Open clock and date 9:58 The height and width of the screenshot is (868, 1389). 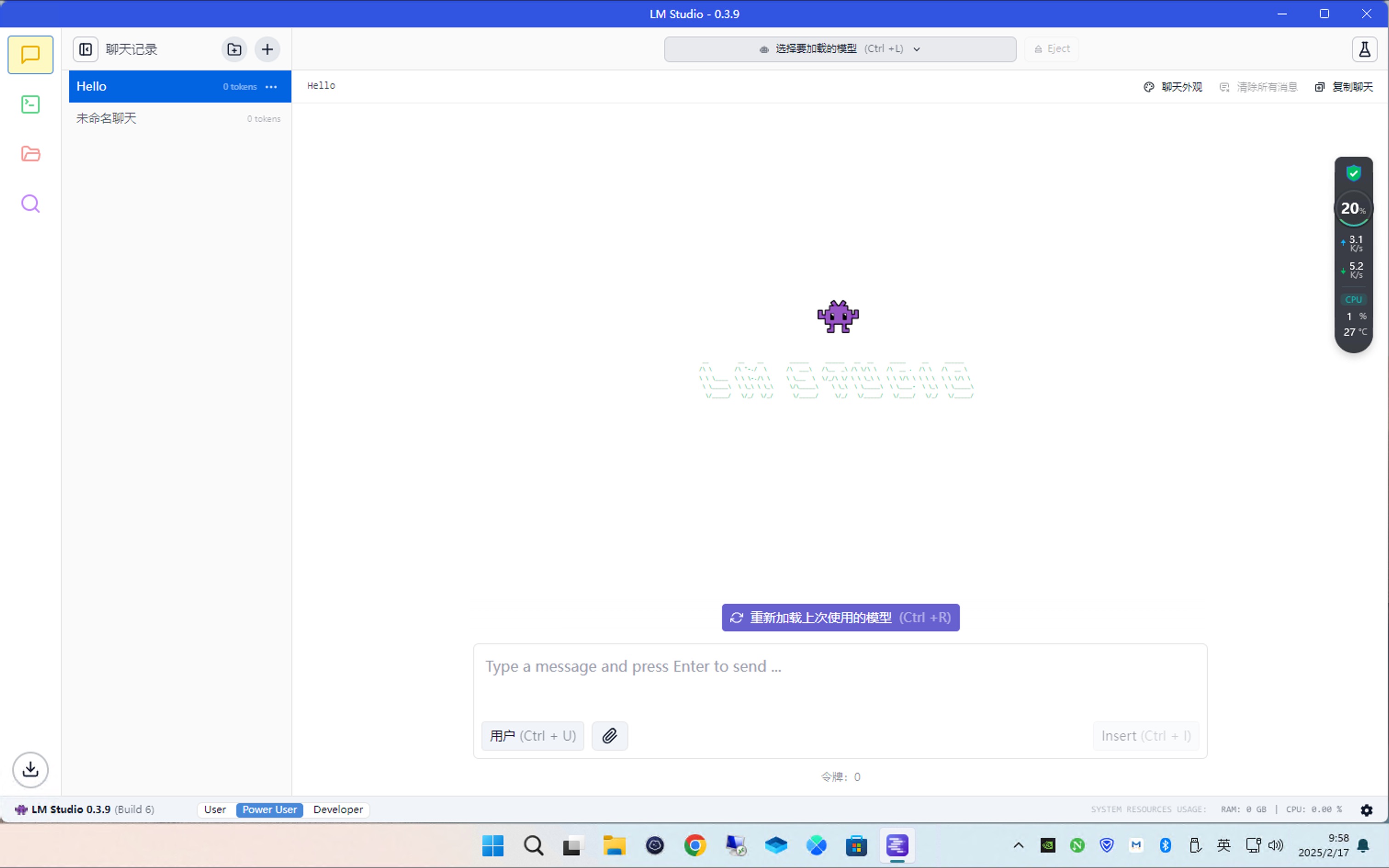coord(1323,845)
